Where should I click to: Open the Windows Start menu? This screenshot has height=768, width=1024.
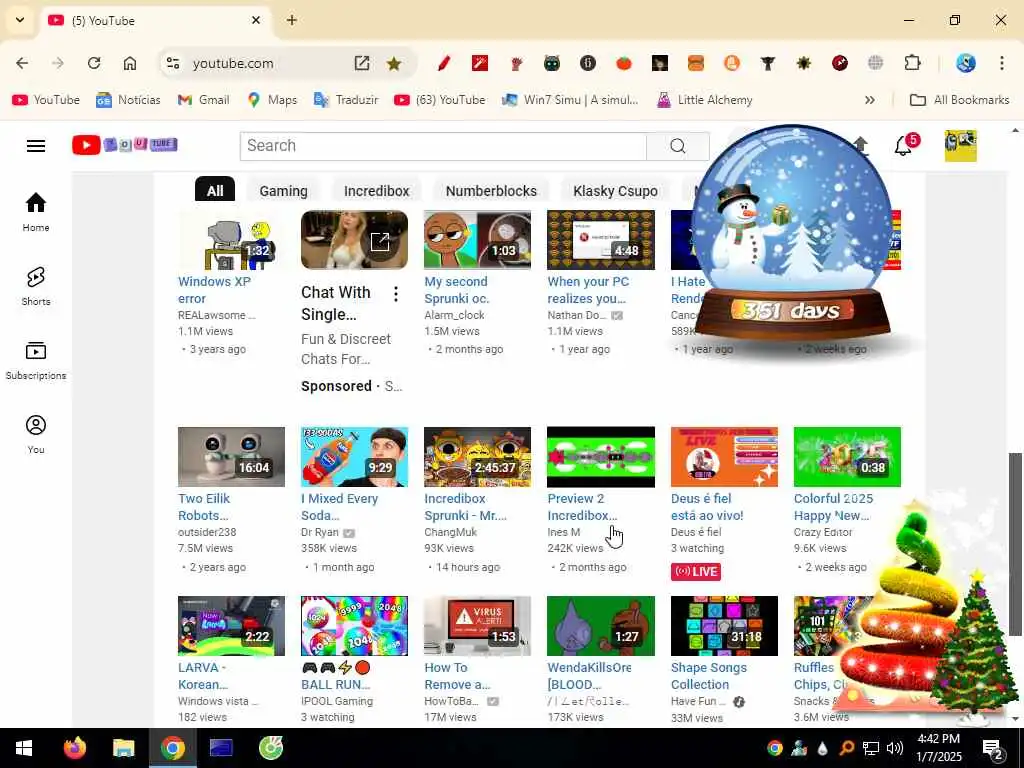pyautogui.click(x=24, y=748)
